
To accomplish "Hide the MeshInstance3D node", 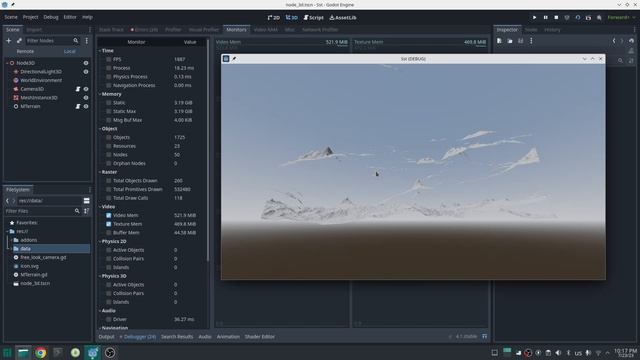I will pos(86,98).
